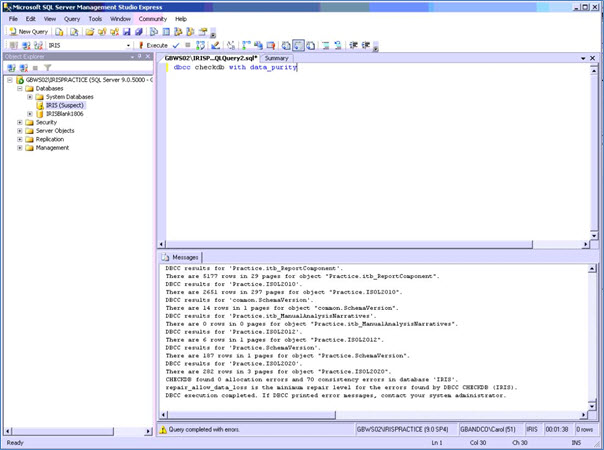Open the Properties Window toolbar icon
604x450 pixels.
(203, 32)
